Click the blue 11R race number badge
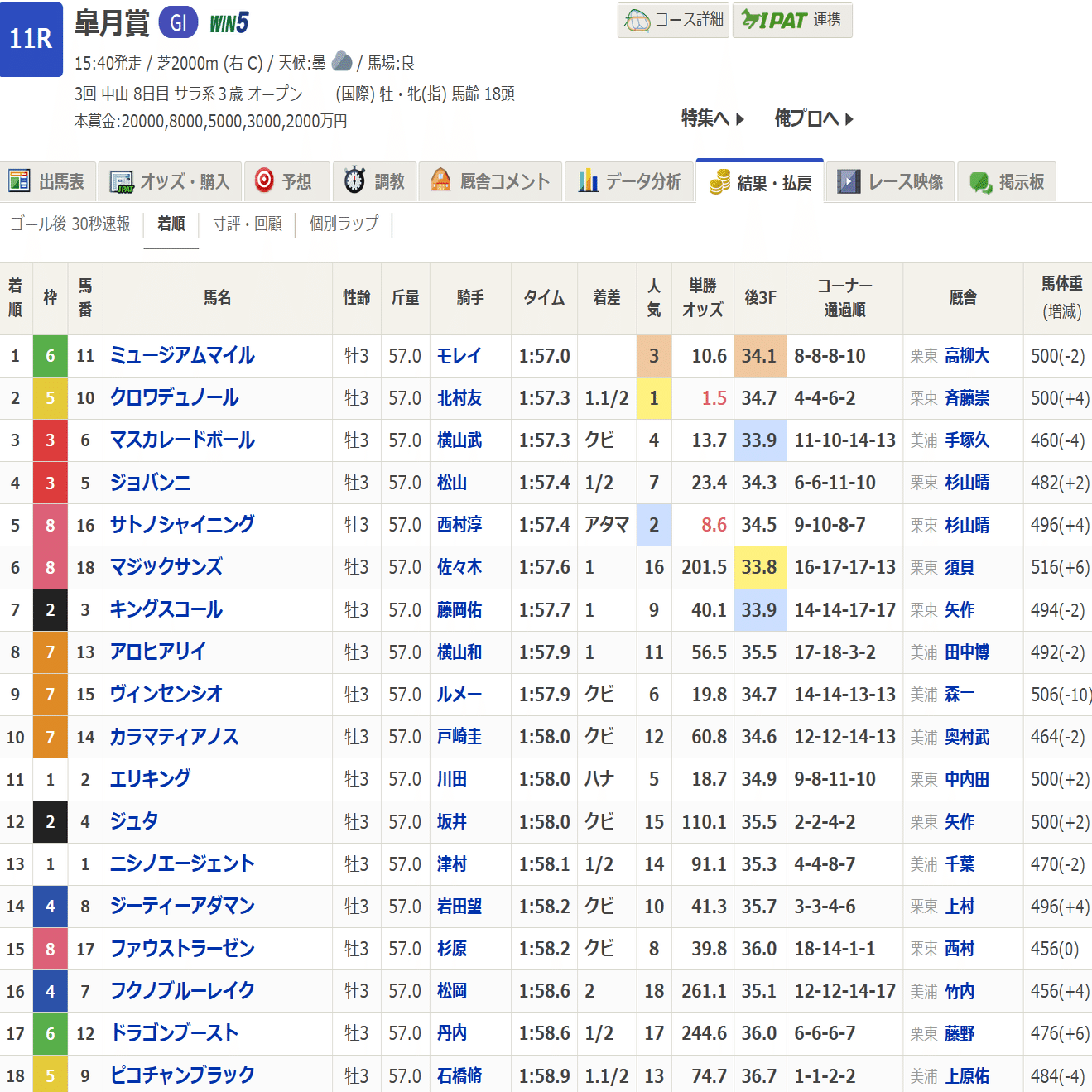Screen dimensions: 1092x1092 click(x=31, y=39)
